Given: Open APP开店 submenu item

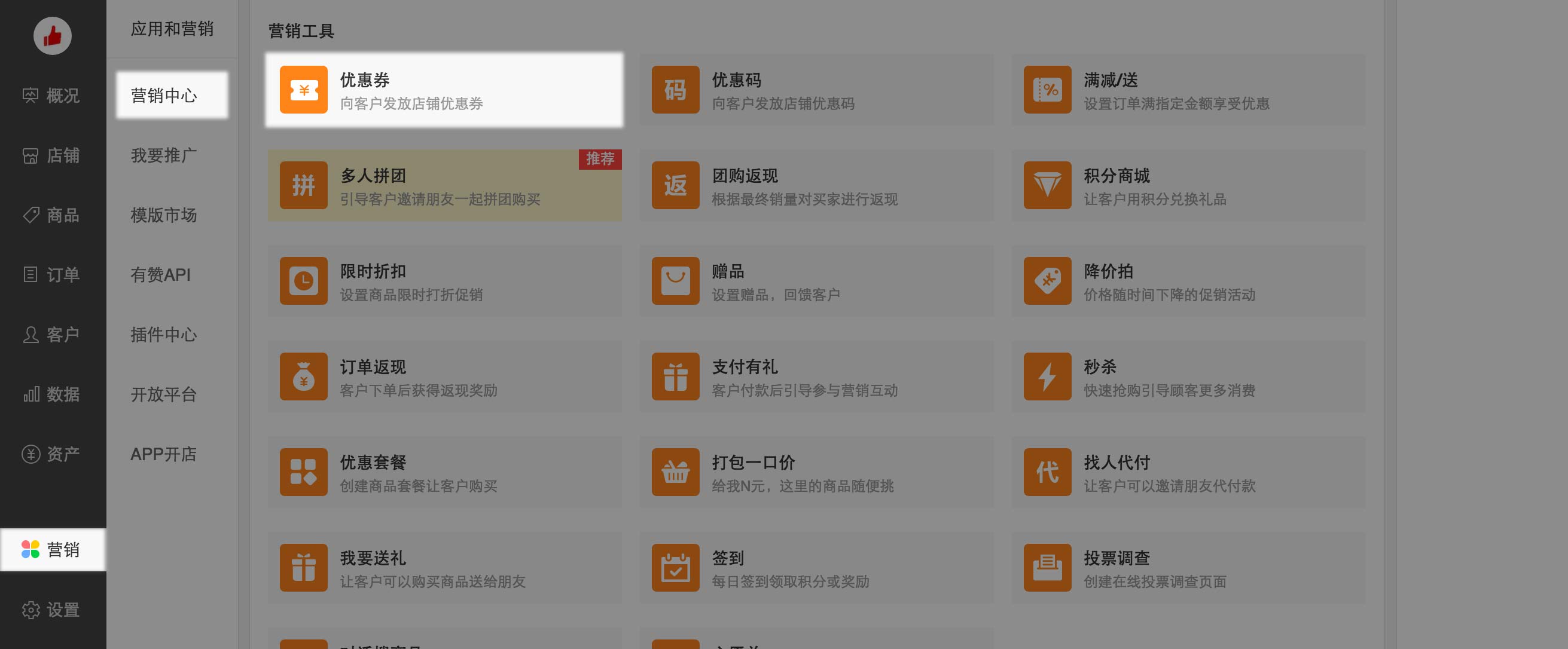Looking at the screenshot, I should coord(164,454).
